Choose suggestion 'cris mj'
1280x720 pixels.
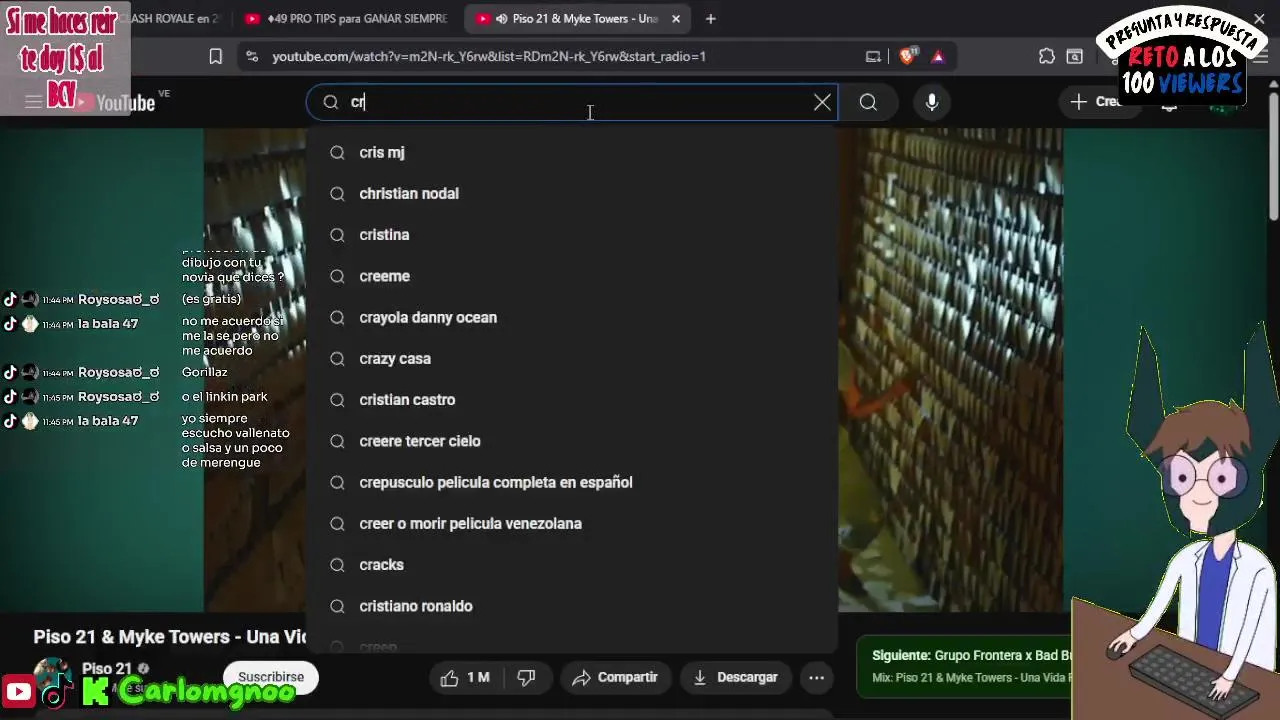[x=572, y=152]
